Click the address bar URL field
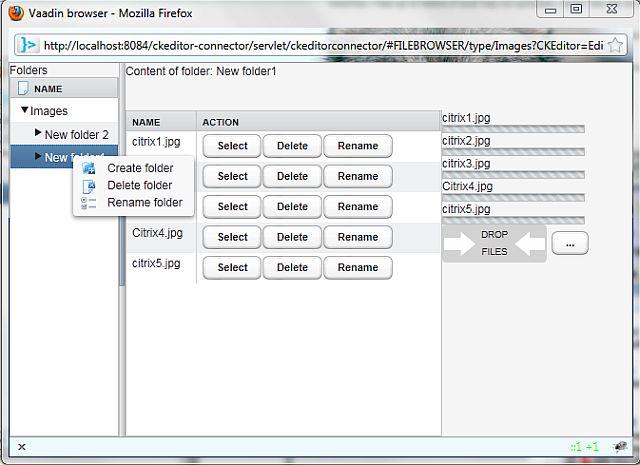Image resolution: width=640 pixels, height=465 pixels. [x=323, y=46]
